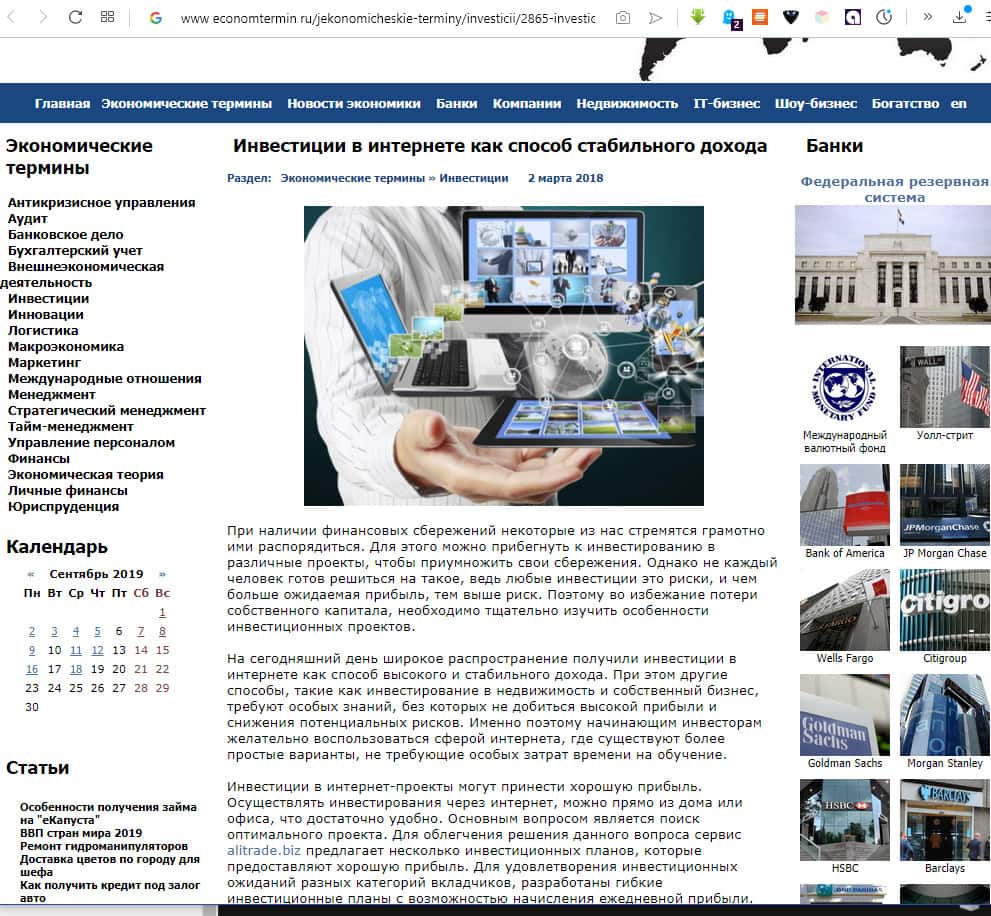991x916 pixels.
Task: Open the Макроэкономика sidebar category
Action: pyautogui.click(x=66, y=346)
